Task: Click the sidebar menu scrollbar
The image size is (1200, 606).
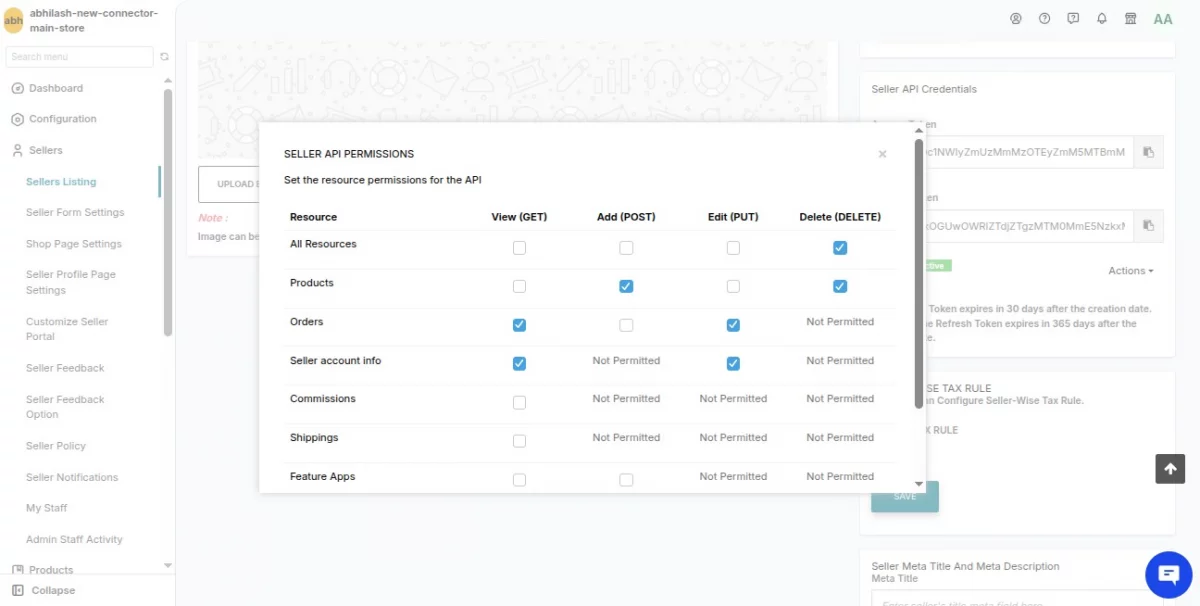Action: (168, 212)
